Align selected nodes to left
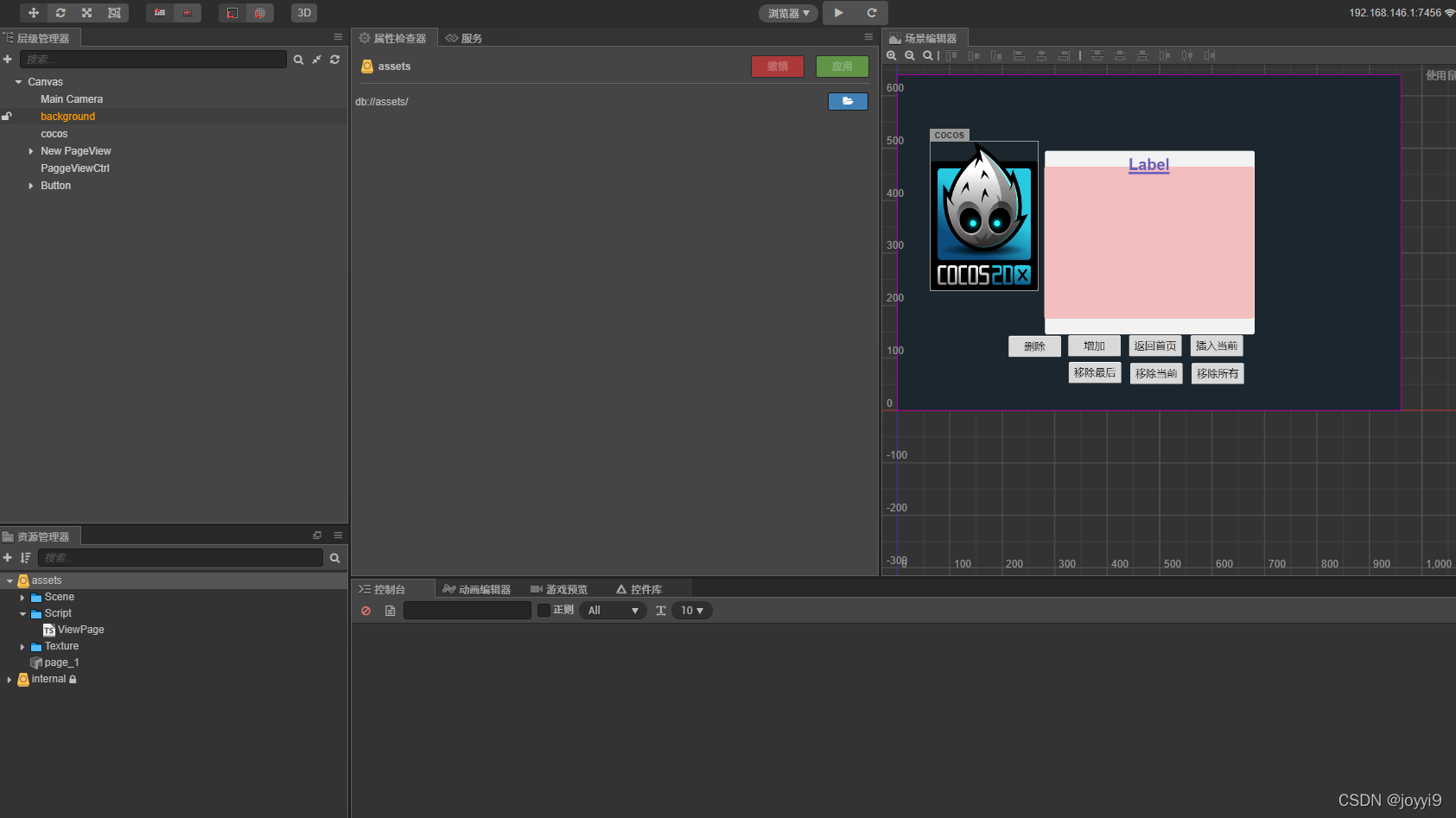The image size is (1456, 818). (x=1020, y=55)
